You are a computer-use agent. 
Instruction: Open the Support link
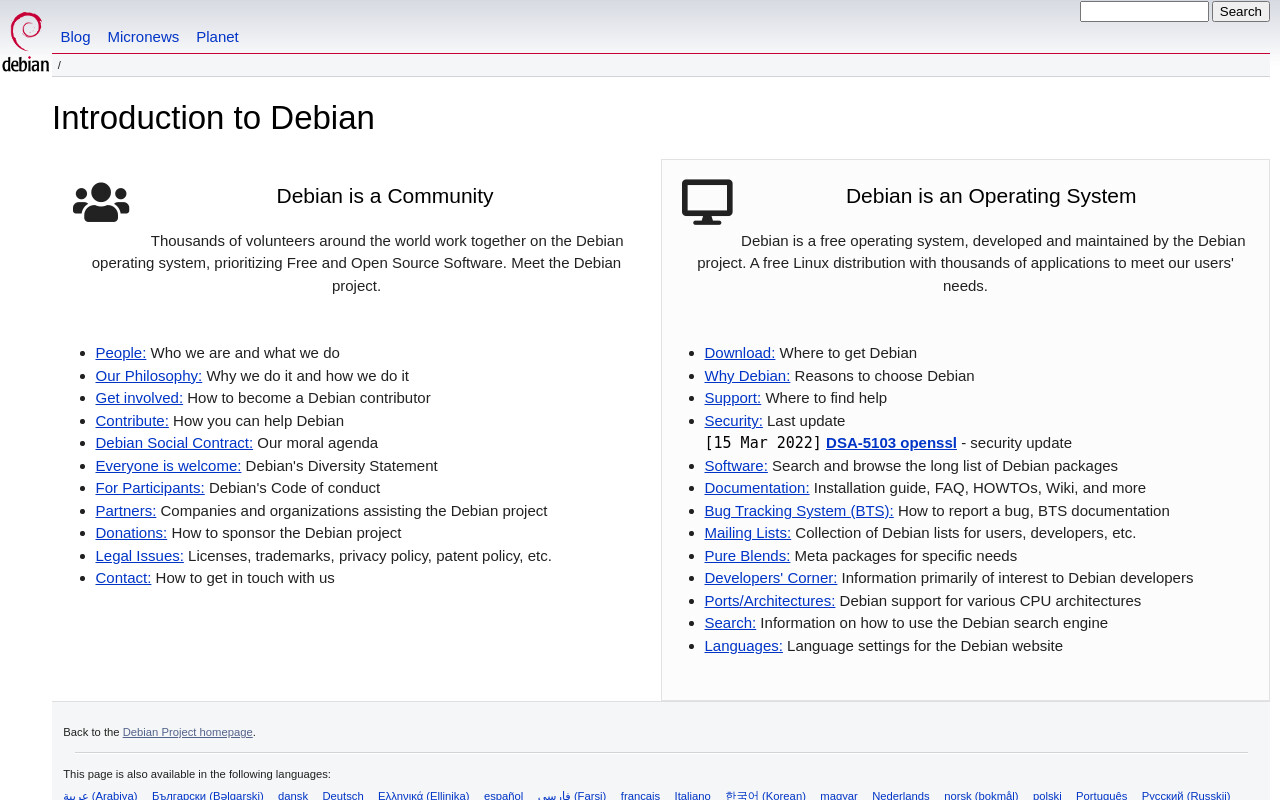(733, 398)
